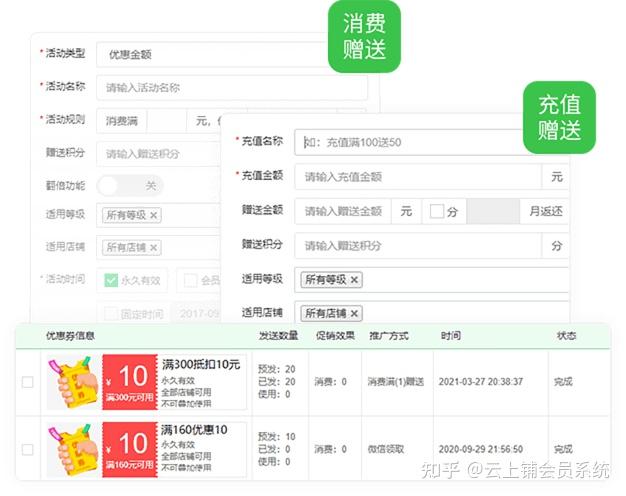The image size is (626, 496).
Task: Select checkbox for 满300抵扣10元 coupon row
Action: (x=28, y=382)
